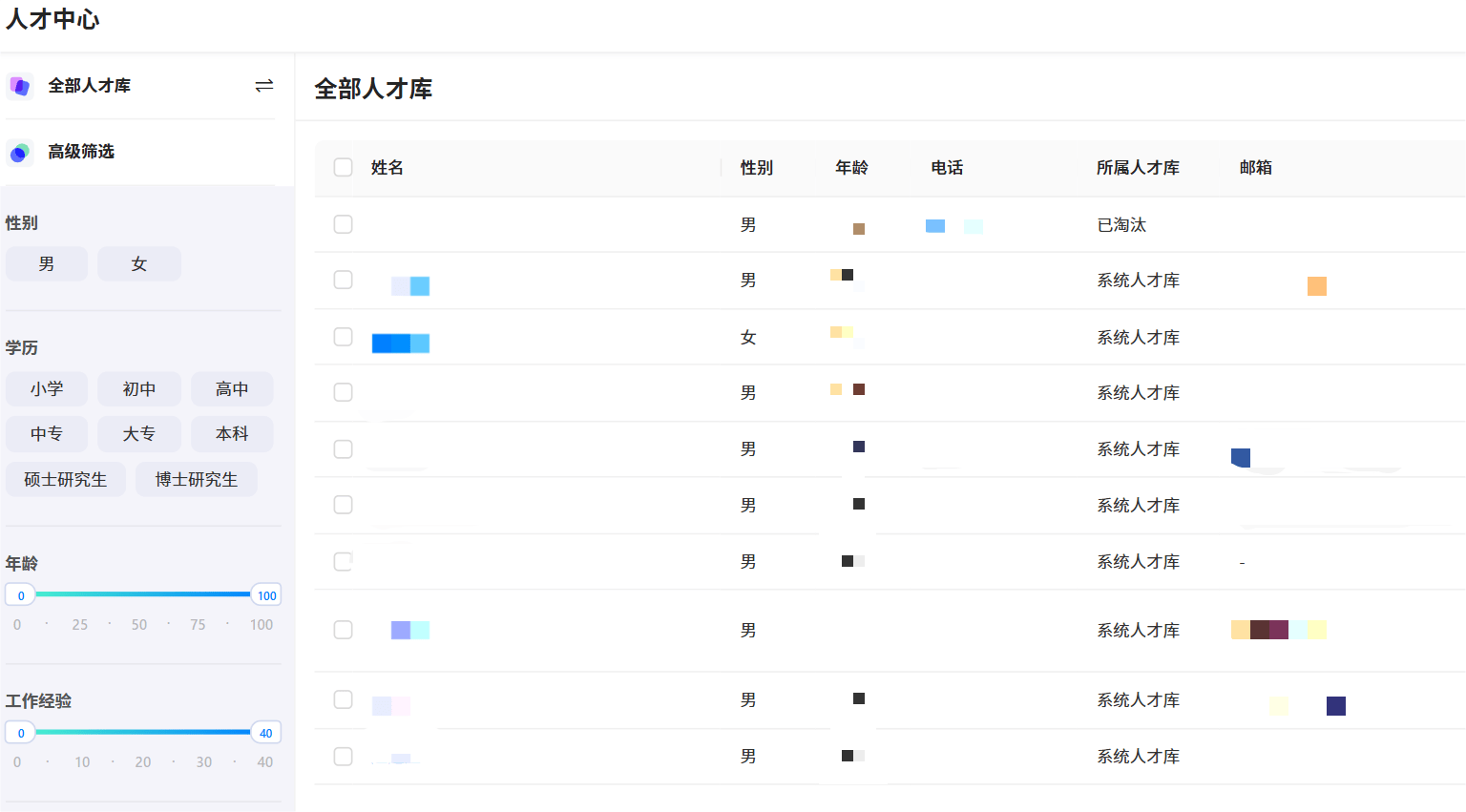Click the switch arrows icon beside 全部人才库

[264, 86]
